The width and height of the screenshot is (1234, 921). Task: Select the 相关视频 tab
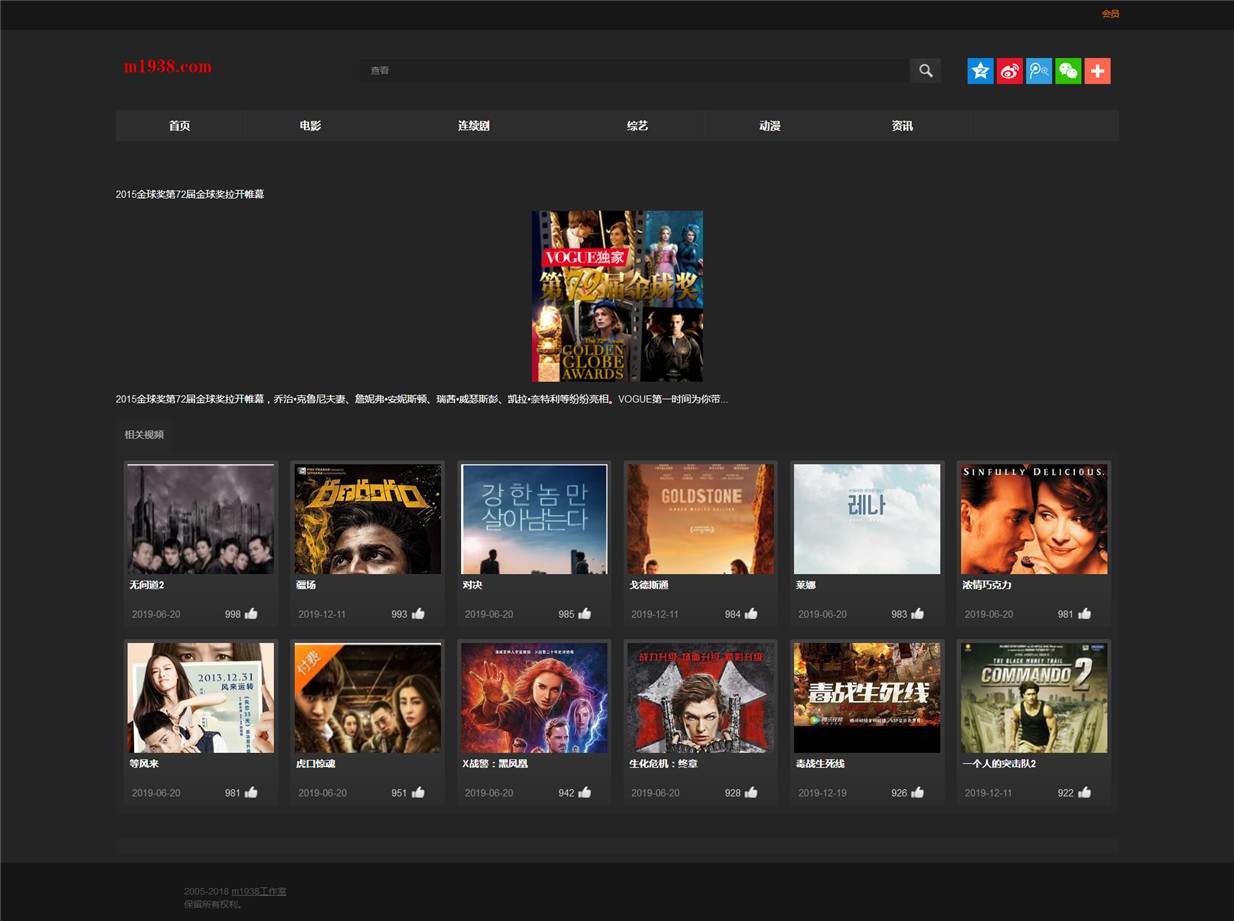point(144,435)
